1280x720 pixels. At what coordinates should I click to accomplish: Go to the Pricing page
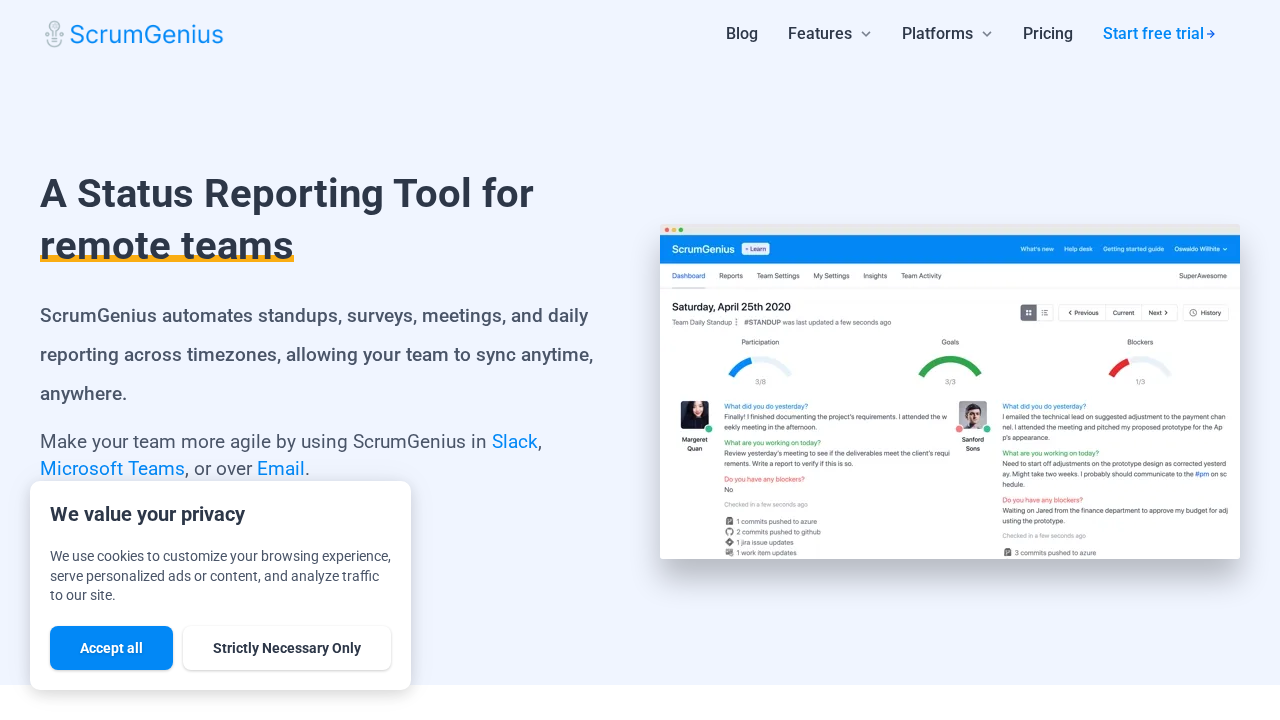tap(1048, 34)
